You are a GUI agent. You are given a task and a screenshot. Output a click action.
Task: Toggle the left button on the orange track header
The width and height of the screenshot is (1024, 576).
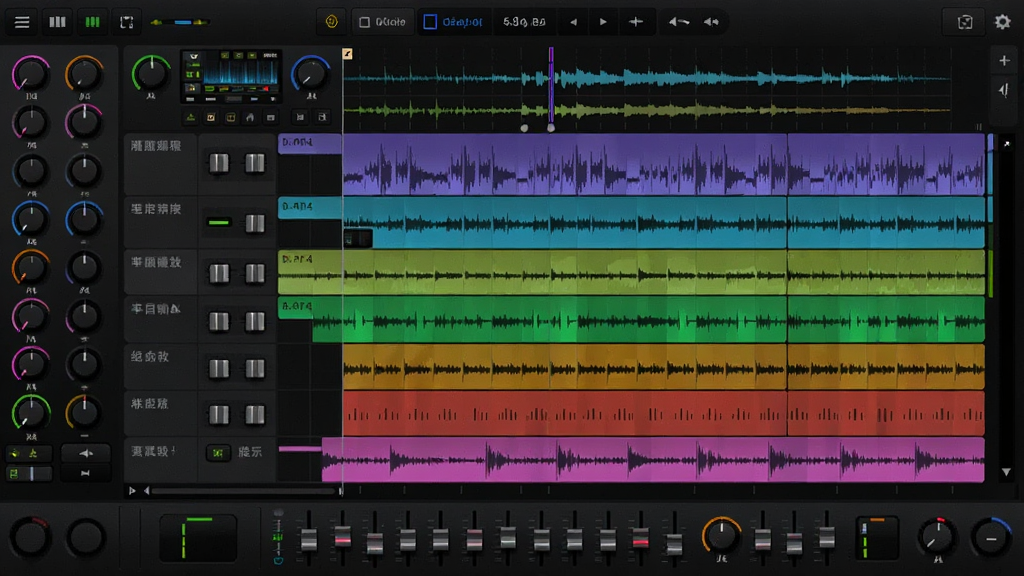click(219, 368)
